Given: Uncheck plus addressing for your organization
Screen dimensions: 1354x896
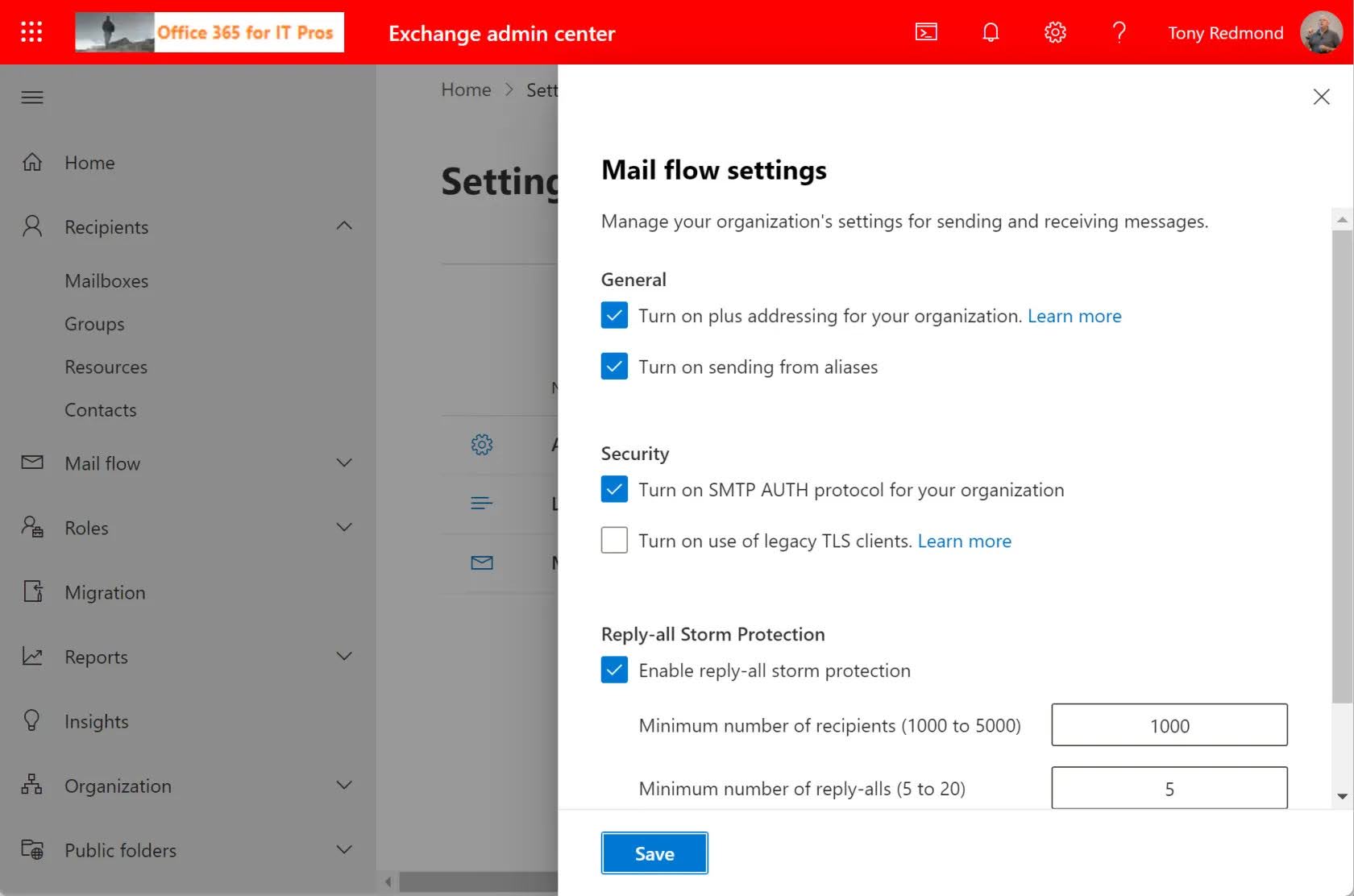Looking at the screenshot, I should coord(614,316).
